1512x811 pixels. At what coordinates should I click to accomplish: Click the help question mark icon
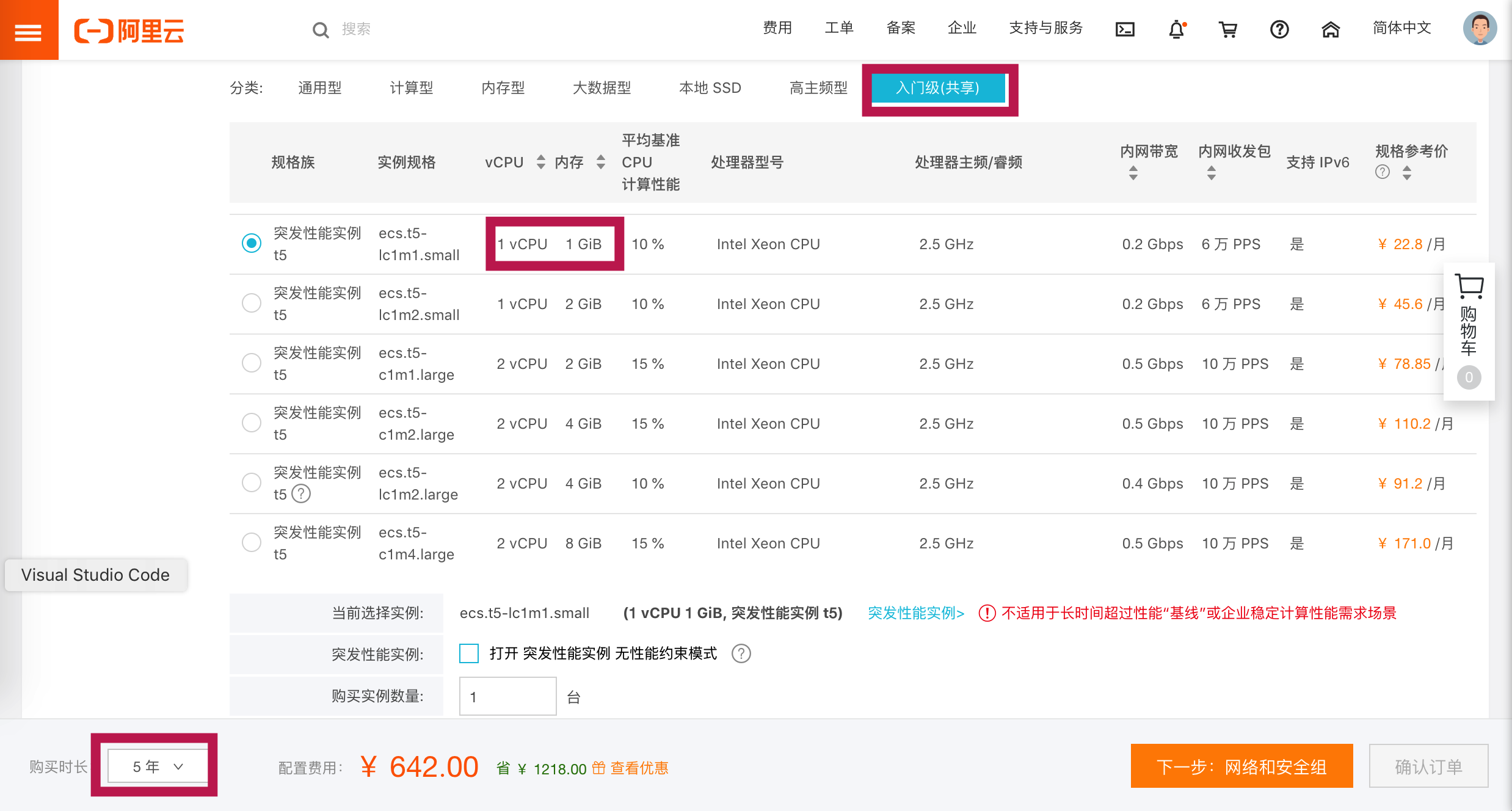pos(1279,29)
